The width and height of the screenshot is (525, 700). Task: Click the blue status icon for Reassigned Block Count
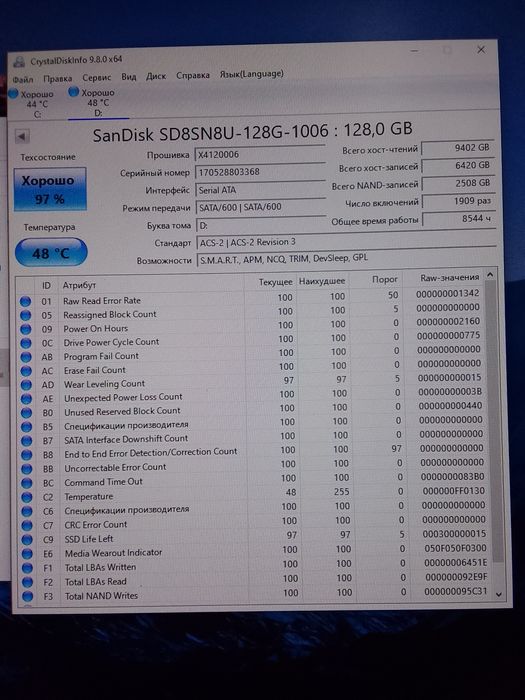click(x=25, y=316)
